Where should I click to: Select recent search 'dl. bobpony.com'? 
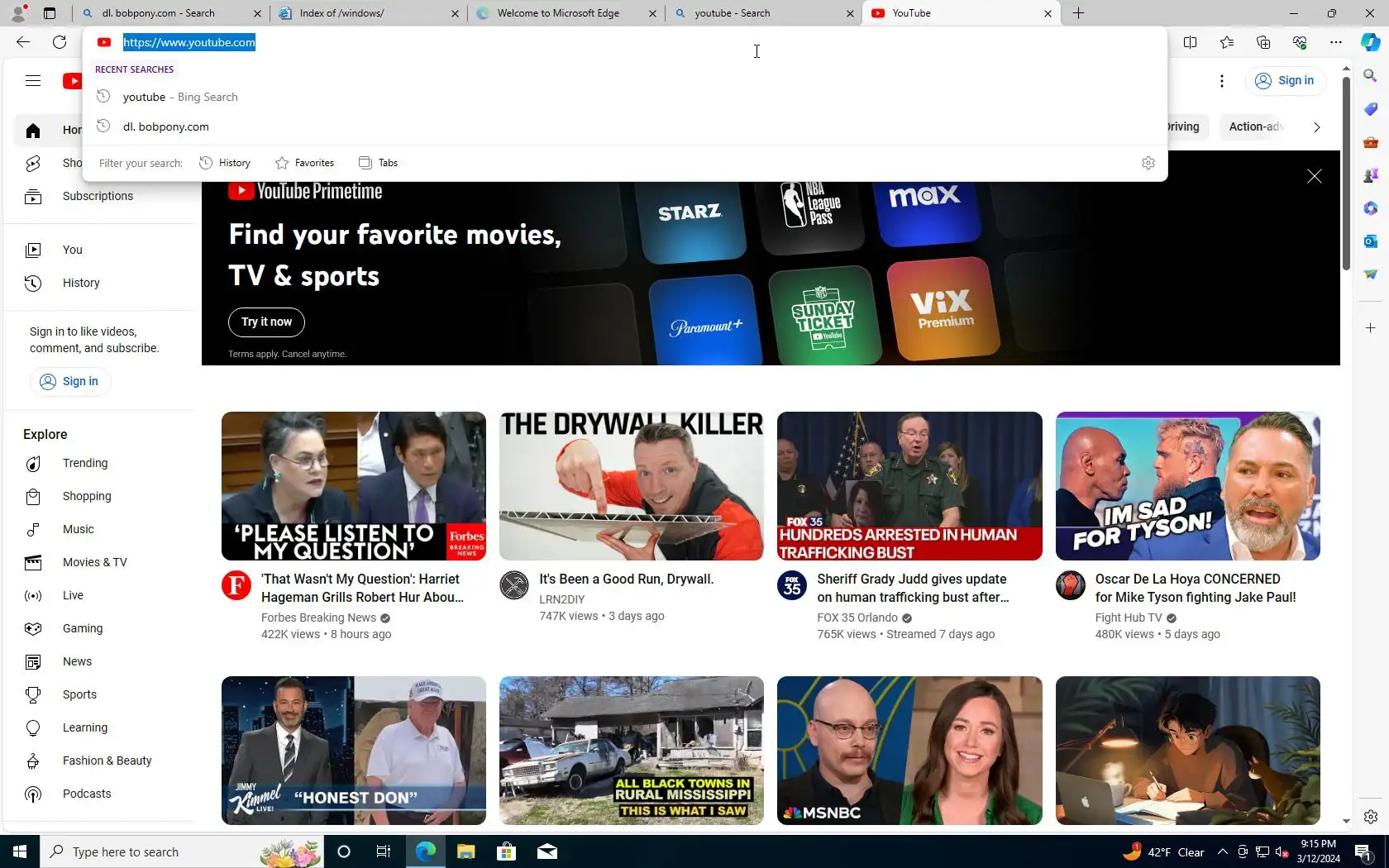tap(624, 126)
